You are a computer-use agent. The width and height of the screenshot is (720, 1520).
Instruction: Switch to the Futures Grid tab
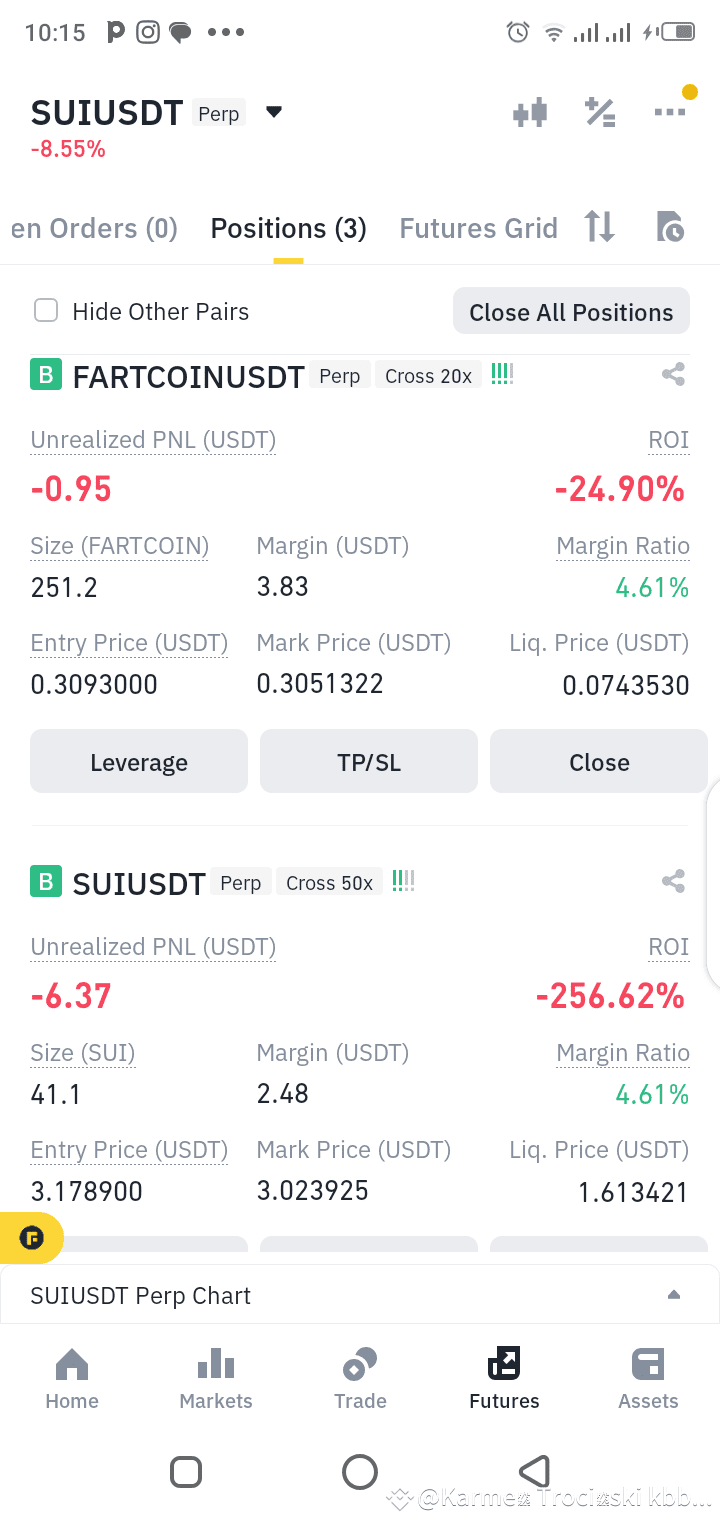[478, 229]
